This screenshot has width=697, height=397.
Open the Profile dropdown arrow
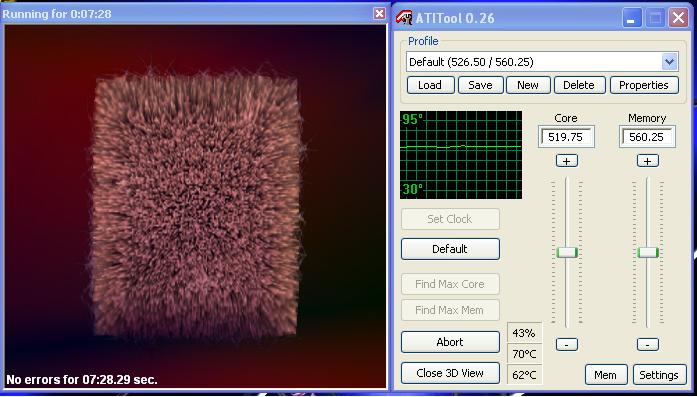(669, 62)
